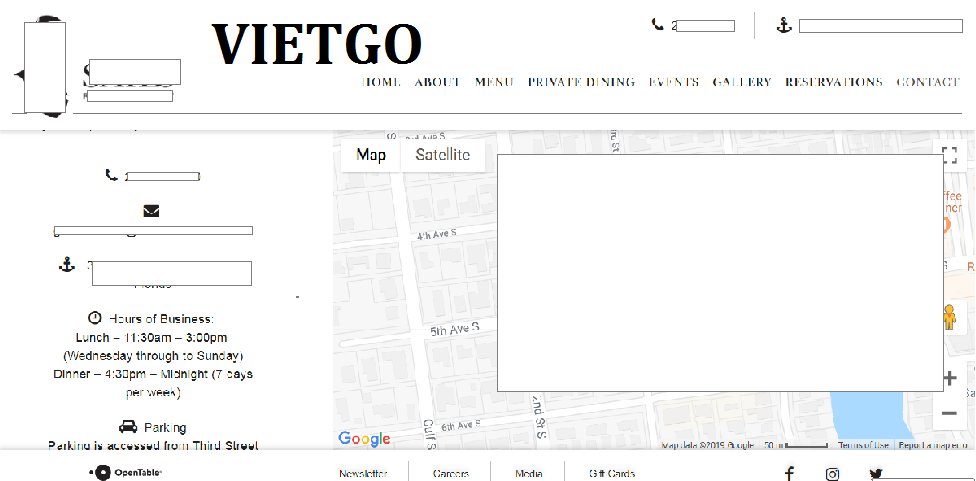This screenshot has height=481, width=976.
Task: Click the Google logo on map
Action: pos(364,439)
